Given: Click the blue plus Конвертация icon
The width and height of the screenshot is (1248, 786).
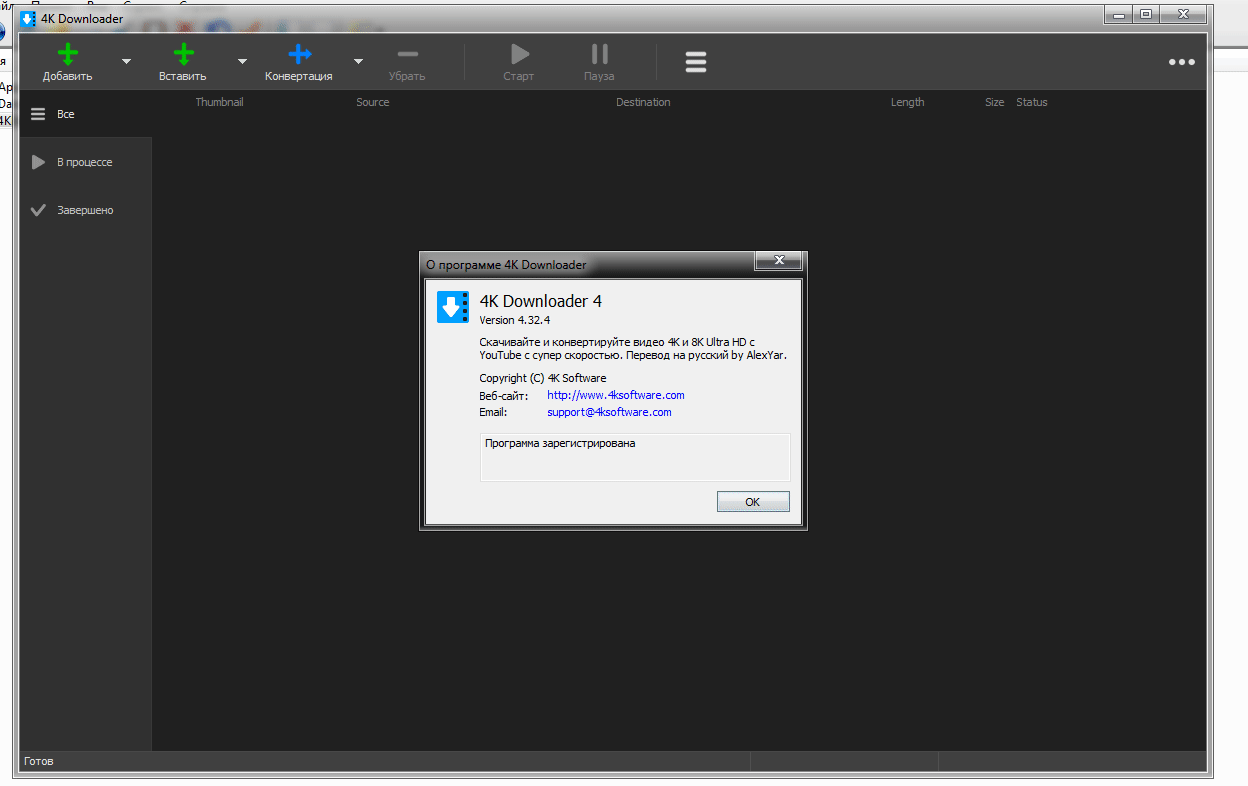Looking at the screenshot, I should (299, 54).
